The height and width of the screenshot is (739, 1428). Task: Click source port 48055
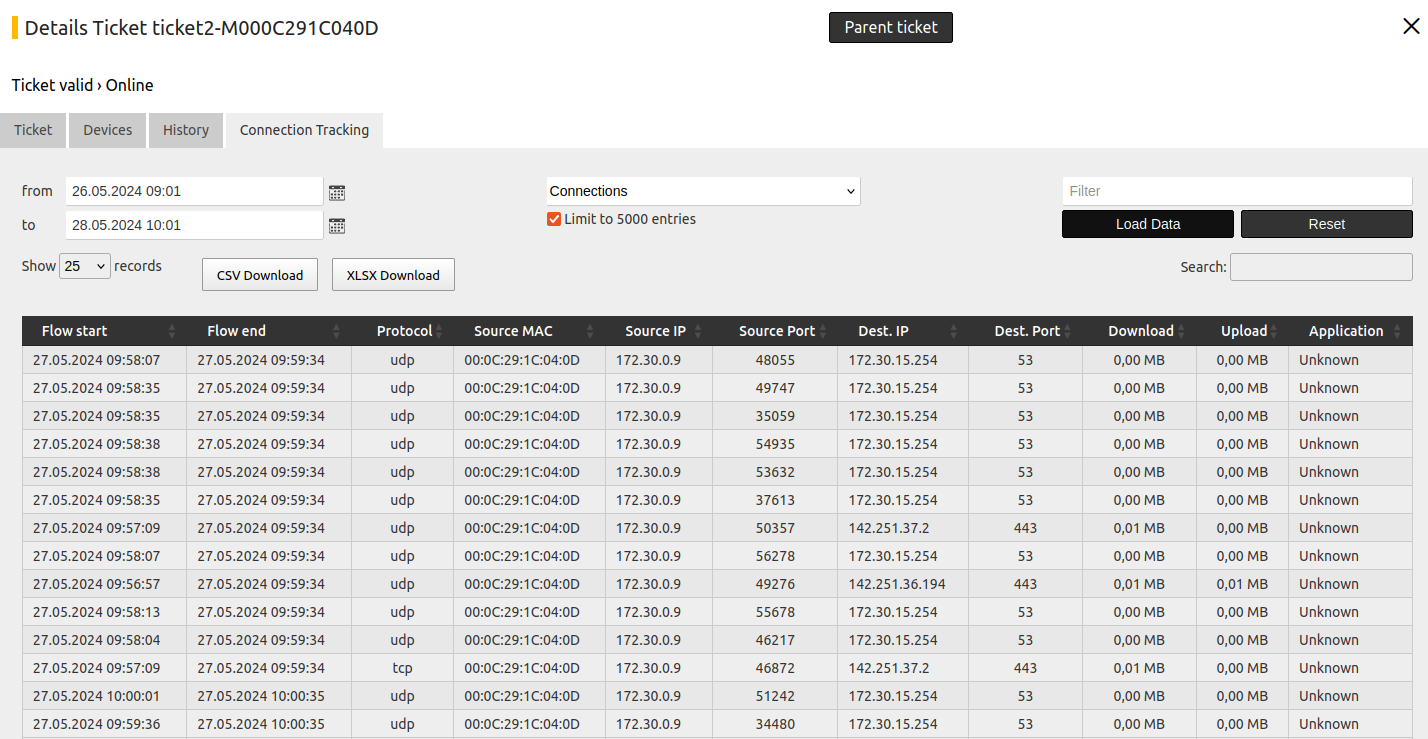(x=775, y=360)
